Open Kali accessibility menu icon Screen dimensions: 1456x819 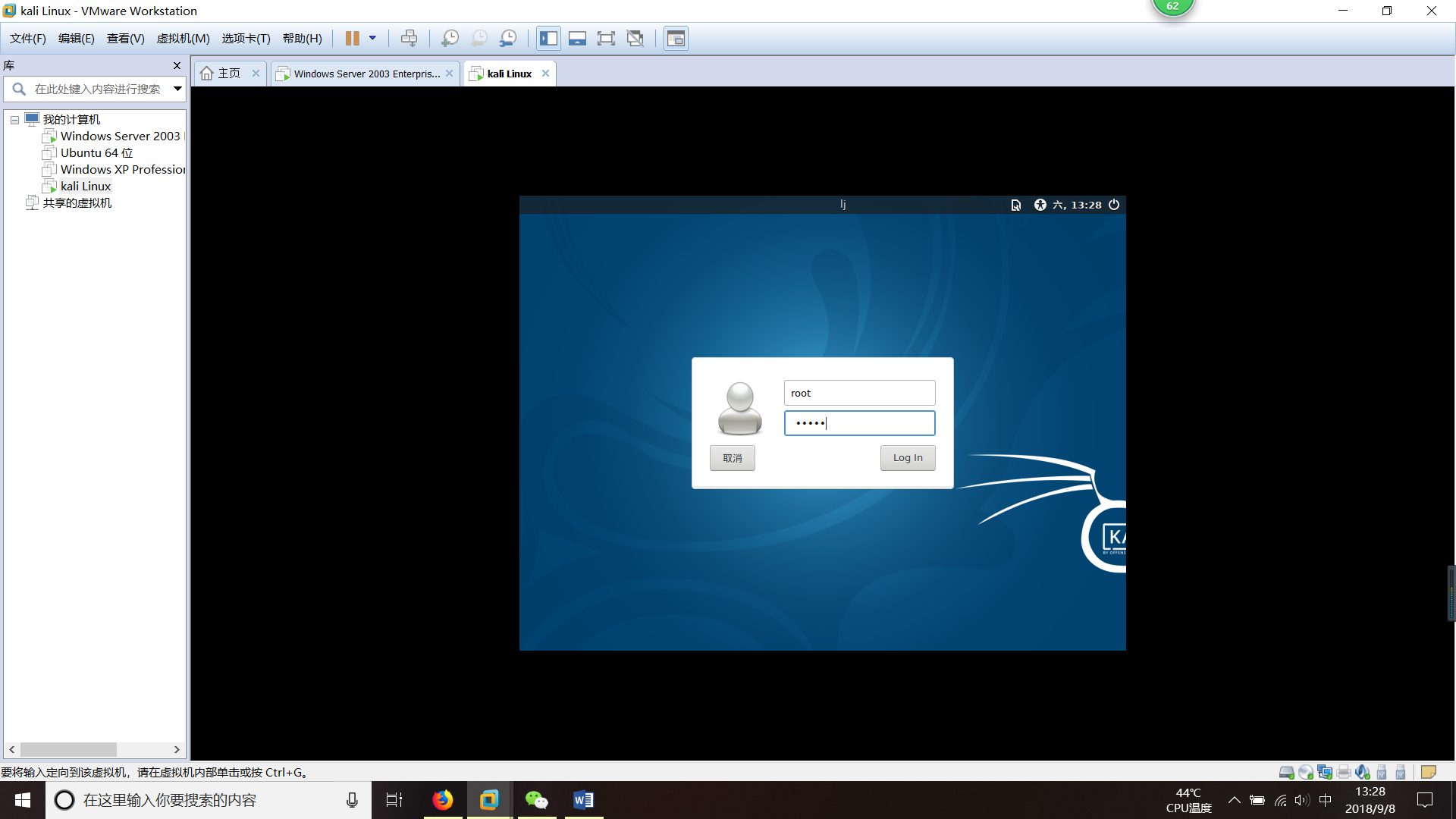[x=1040, y=205]
